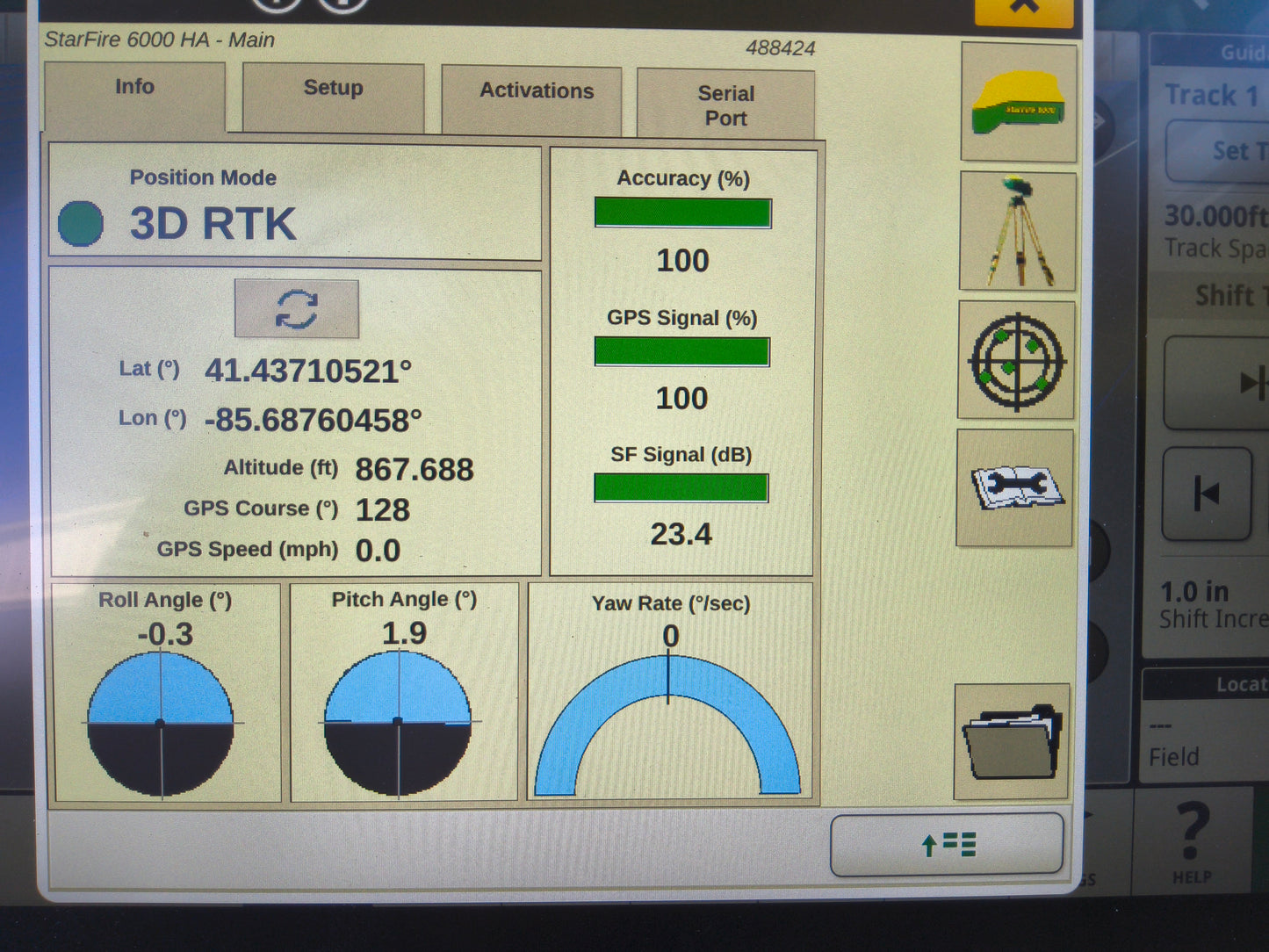Click the Accuracy percentage bar
Viewport: 1269px width, 952px height.
683,213
